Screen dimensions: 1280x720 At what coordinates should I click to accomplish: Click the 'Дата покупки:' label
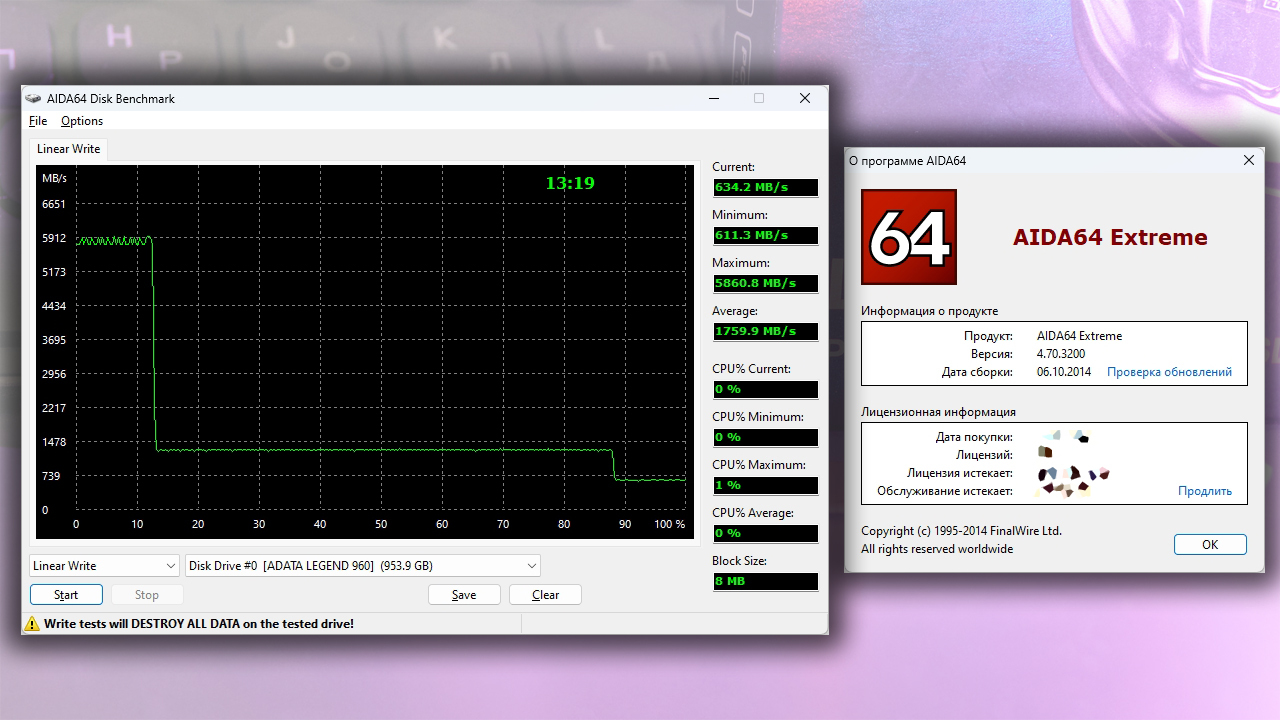pos(975,437)
